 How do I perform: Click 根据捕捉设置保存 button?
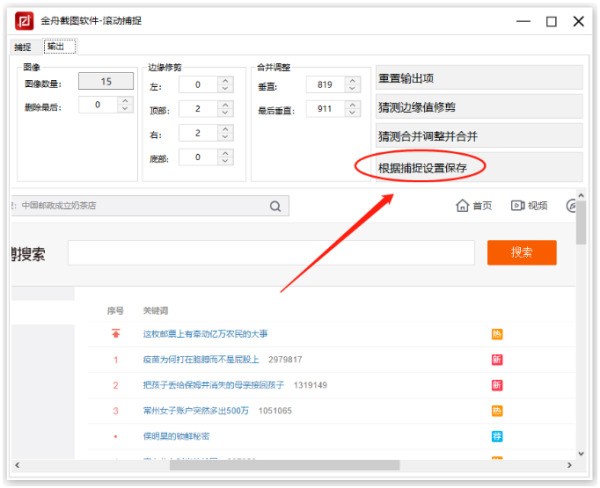coord(479,167)
